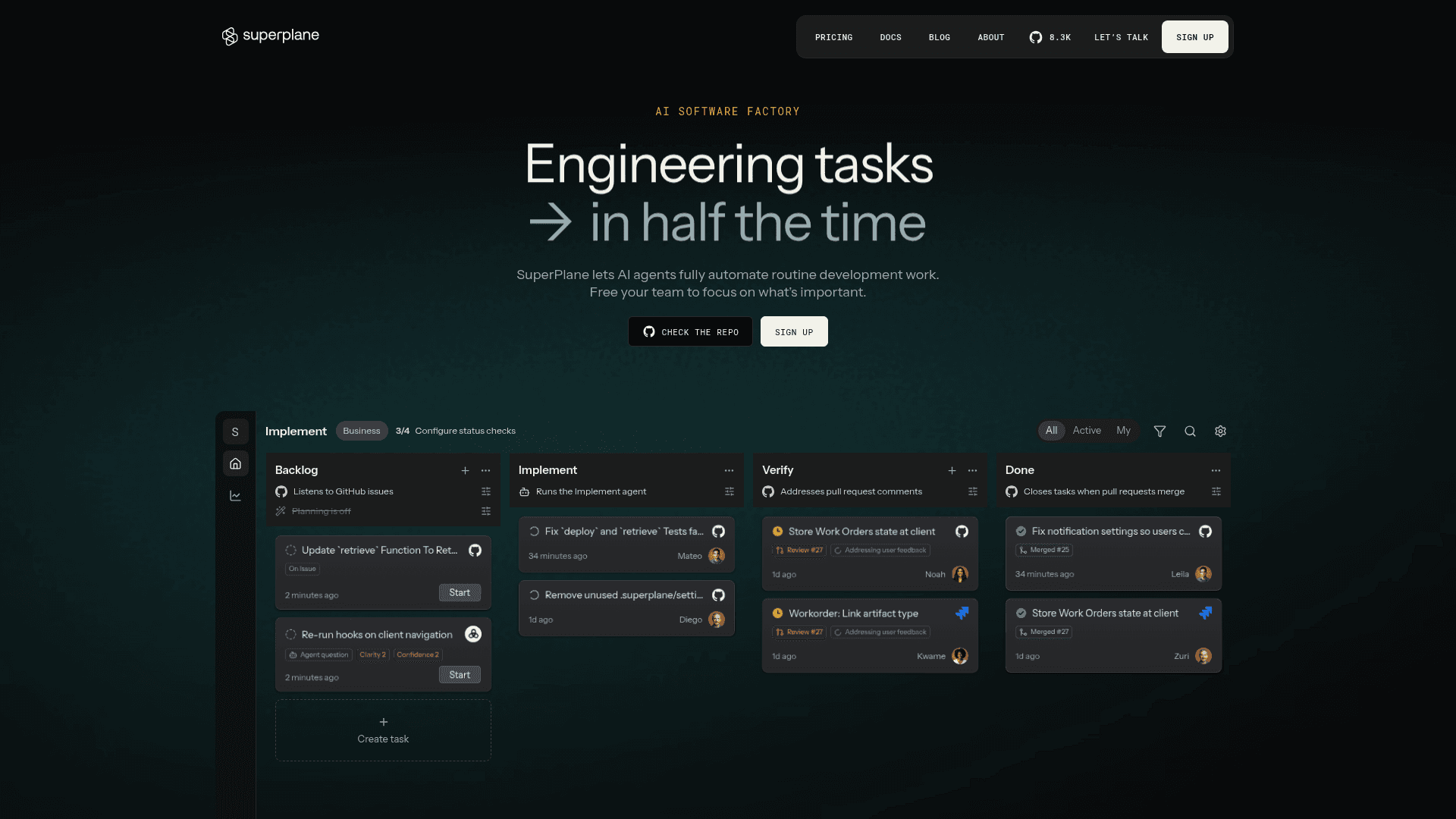Open the filter funnel icon
The image size is (1456, 819).
point(1159,431)
